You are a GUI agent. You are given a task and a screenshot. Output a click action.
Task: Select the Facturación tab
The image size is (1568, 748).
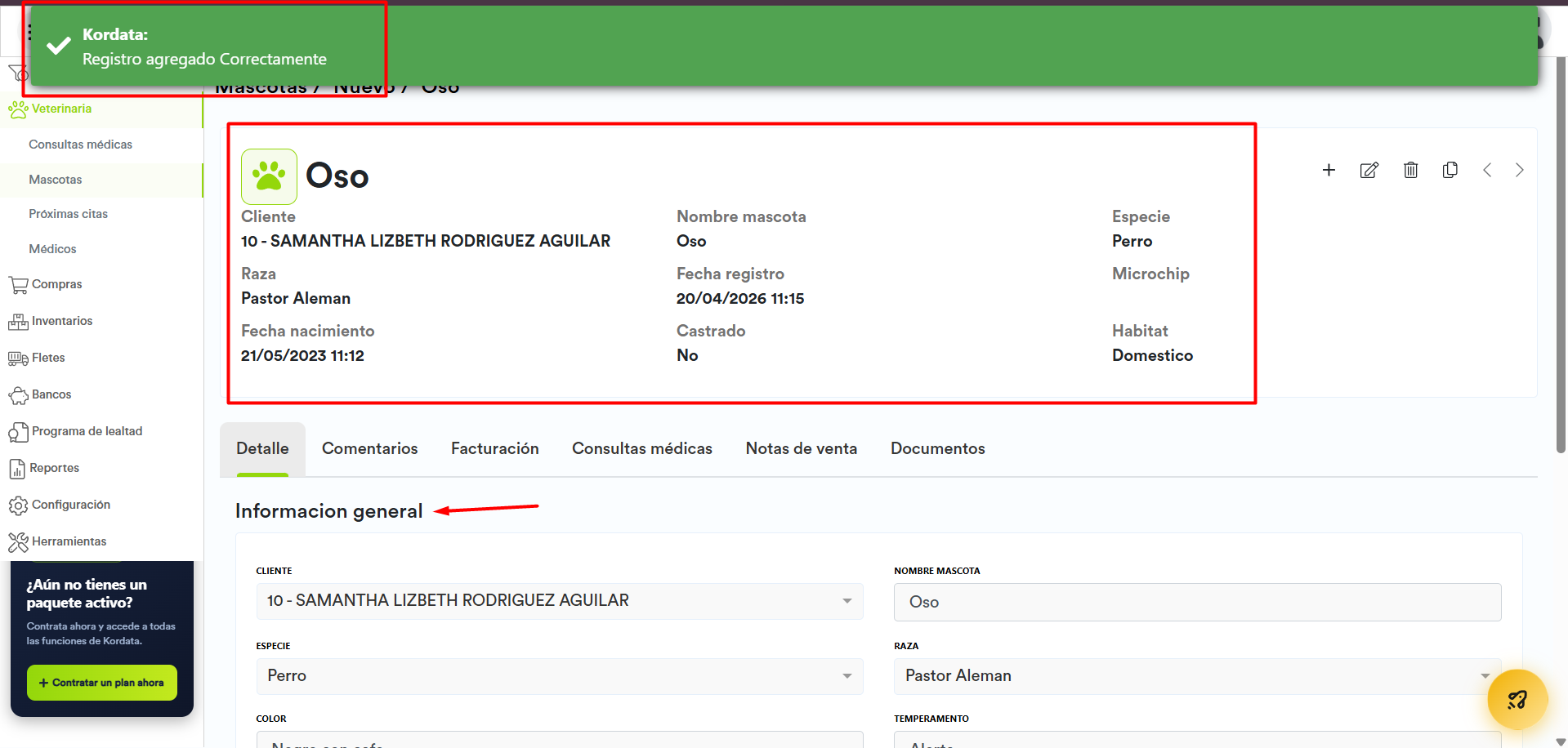494,448
